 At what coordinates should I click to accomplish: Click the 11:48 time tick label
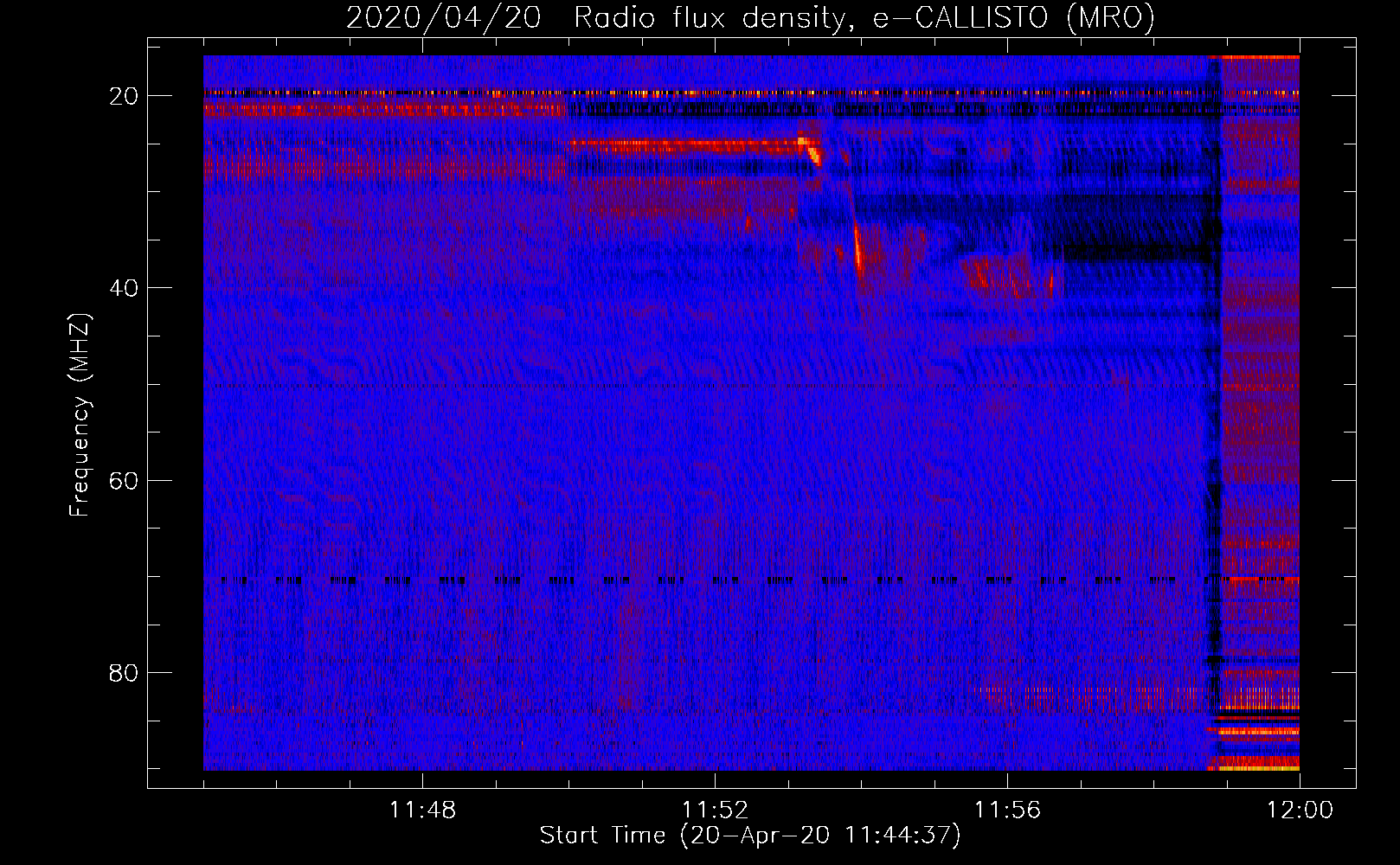(422, 811)
